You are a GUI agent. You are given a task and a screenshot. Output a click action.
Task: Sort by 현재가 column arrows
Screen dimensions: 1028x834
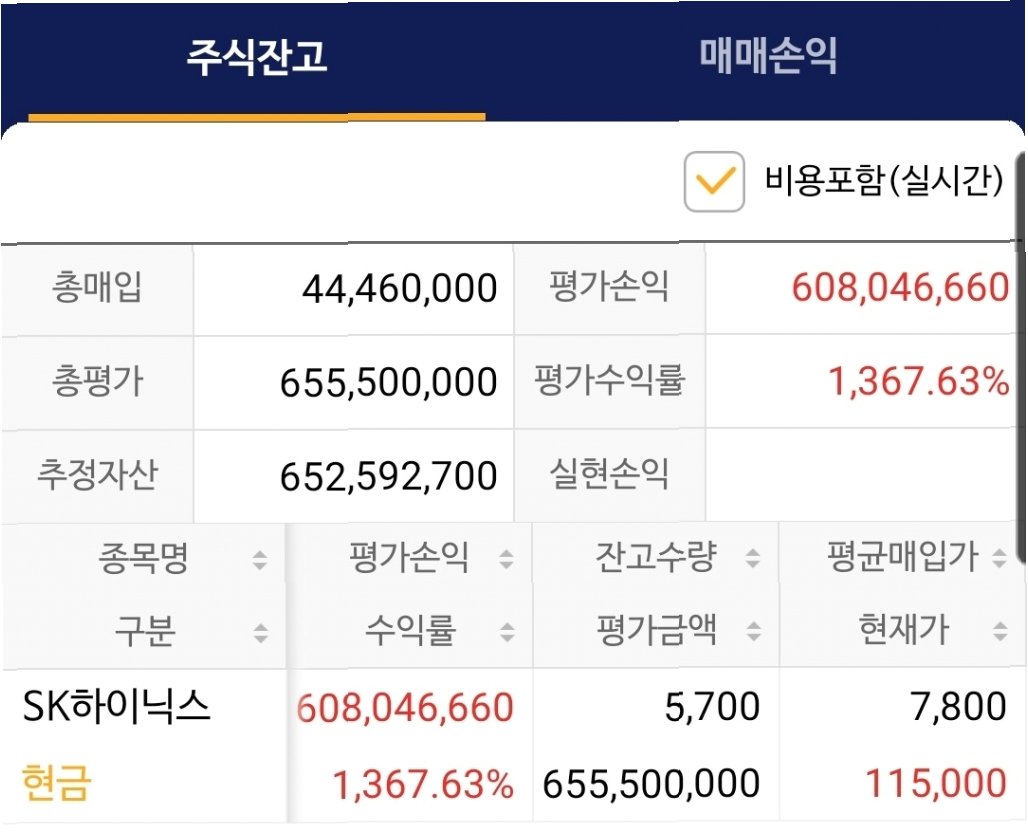point(1000,631)
